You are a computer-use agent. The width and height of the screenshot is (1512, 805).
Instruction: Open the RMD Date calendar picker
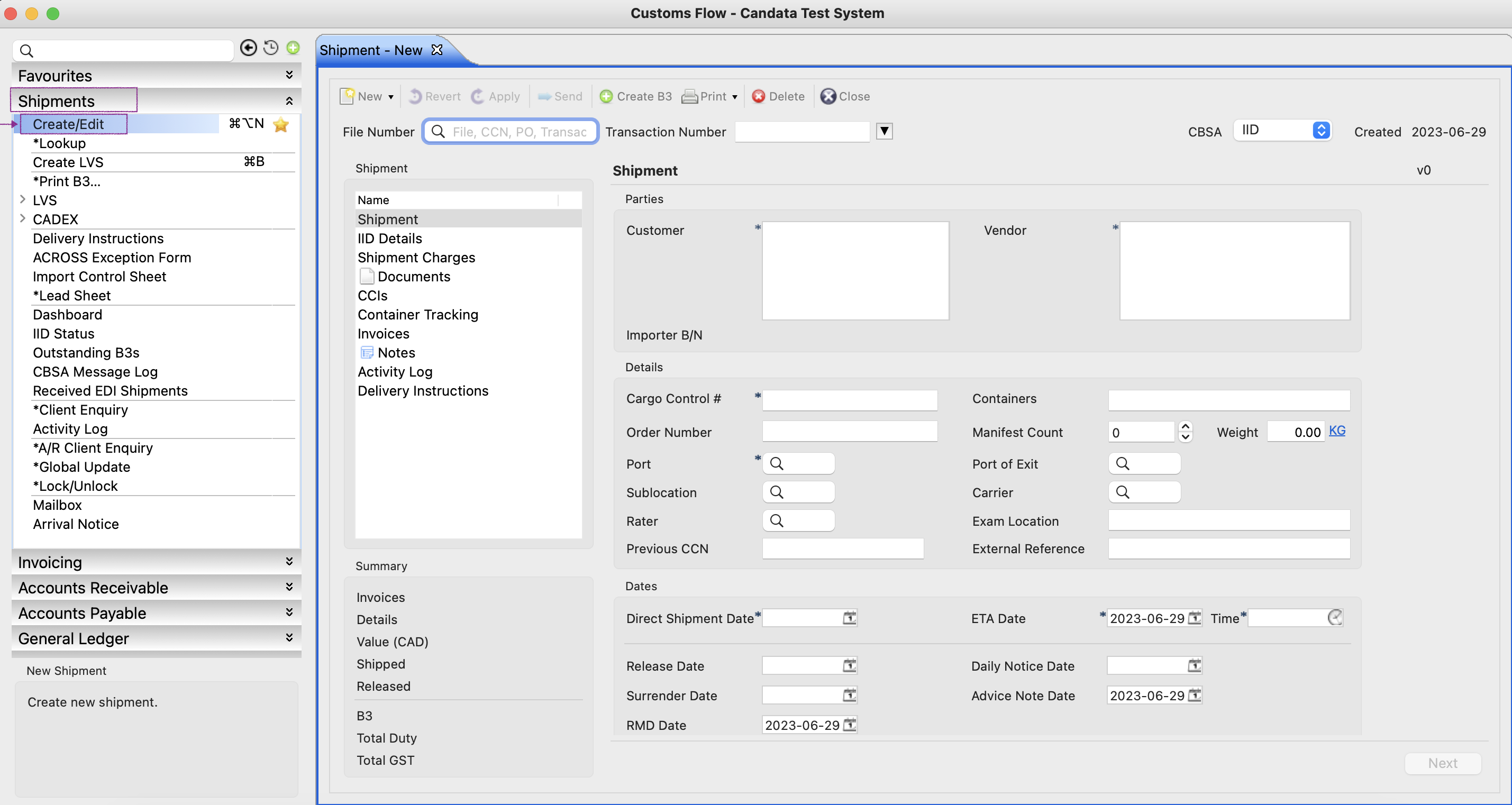849,725
